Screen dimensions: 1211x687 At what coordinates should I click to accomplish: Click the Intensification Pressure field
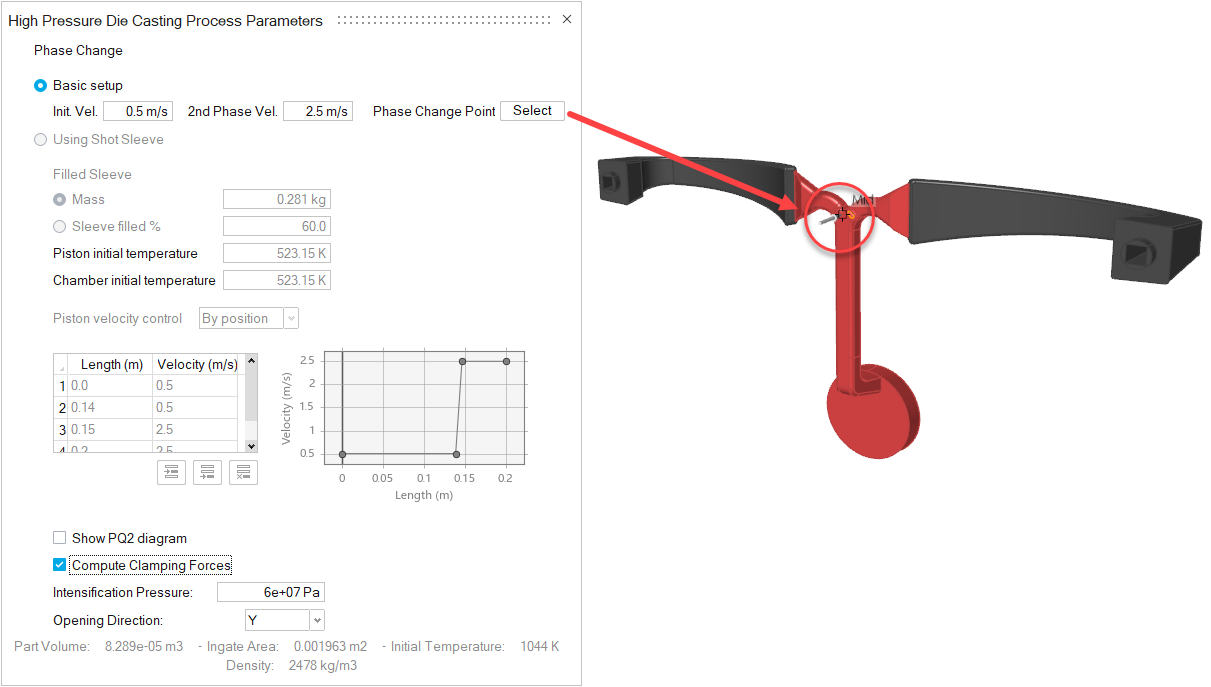(x=270, y=593)
